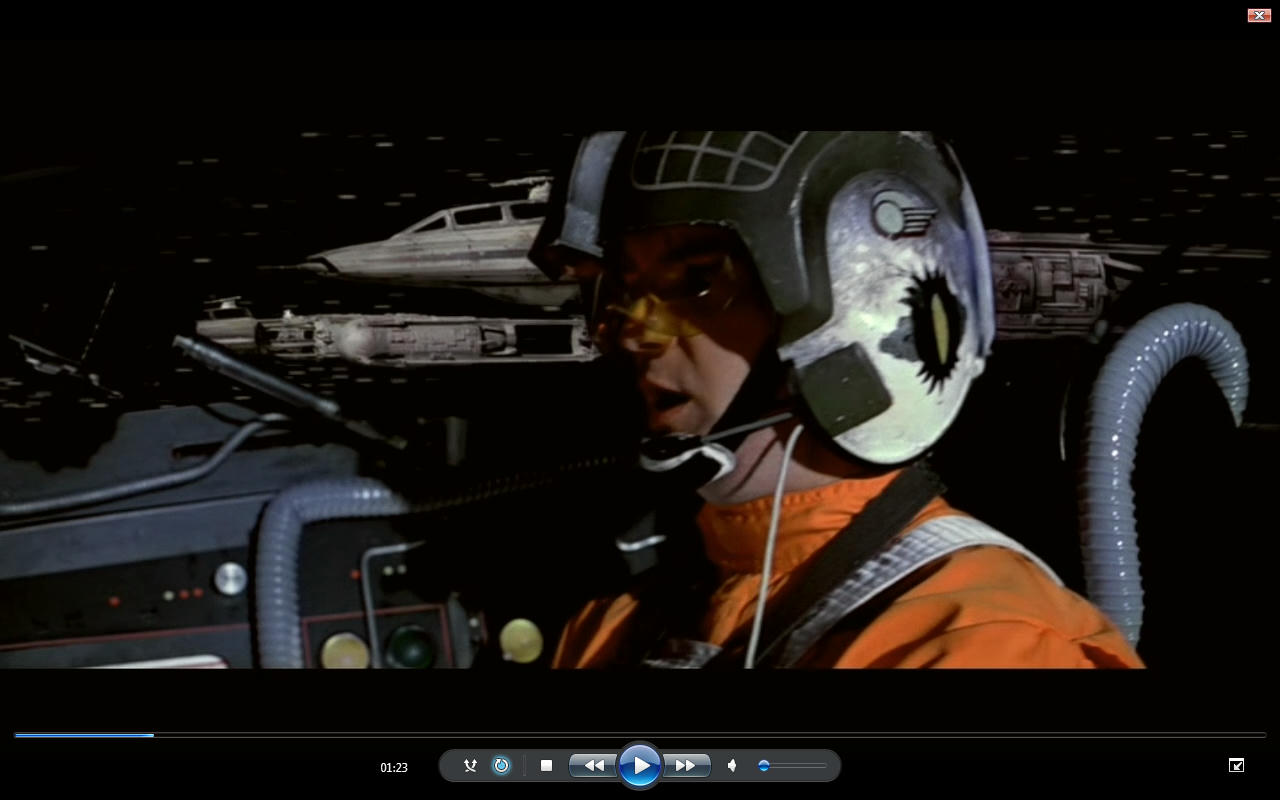
Task: Click the volume slider track
Action: pyautogui.click(x=791, y=766)
